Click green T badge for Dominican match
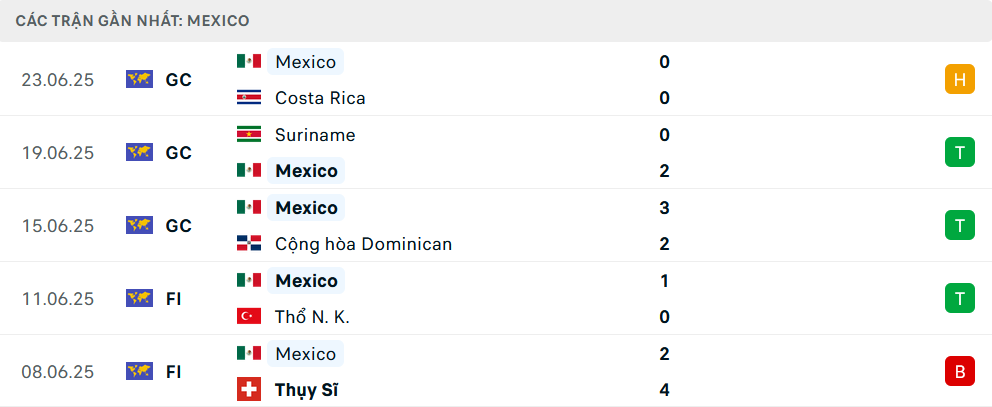The image size is (992, 407). pyautogui.click(x=960, y=225)
